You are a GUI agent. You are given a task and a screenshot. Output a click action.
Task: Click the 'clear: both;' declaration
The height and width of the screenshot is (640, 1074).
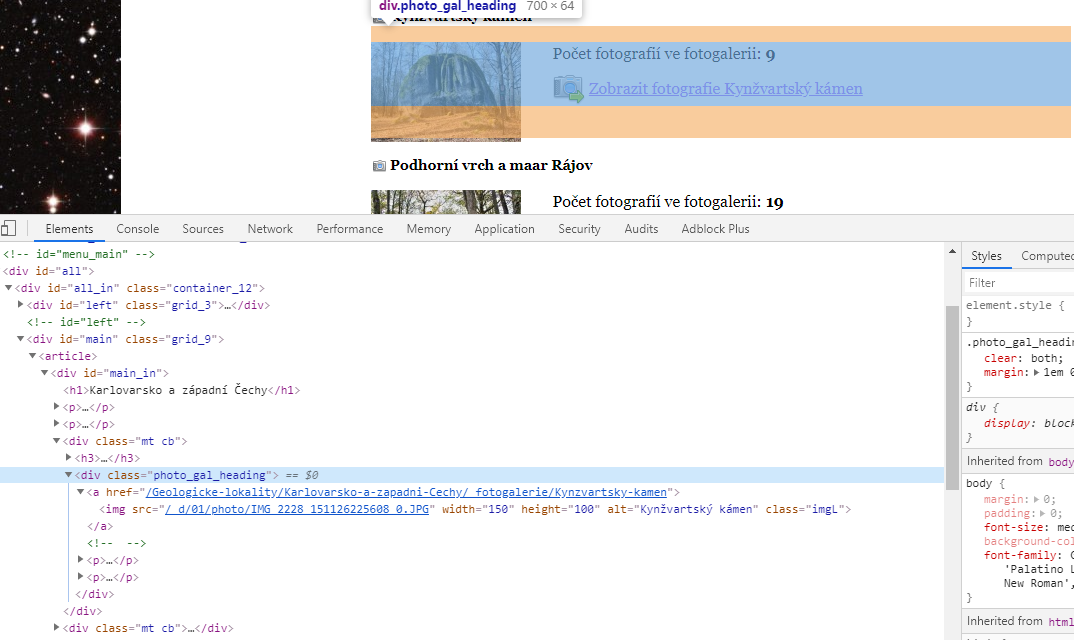1023,358
